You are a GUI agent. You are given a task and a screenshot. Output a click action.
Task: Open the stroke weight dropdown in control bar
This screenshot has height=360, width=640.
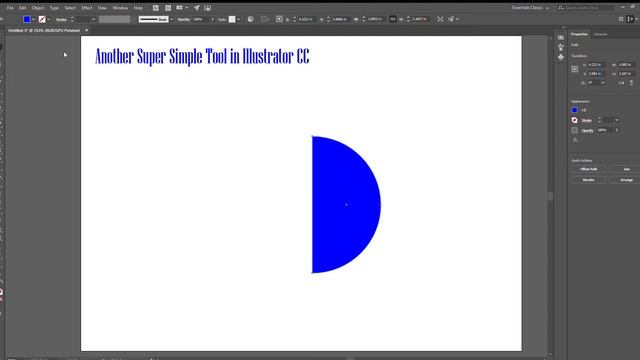[x=93, y=19]
